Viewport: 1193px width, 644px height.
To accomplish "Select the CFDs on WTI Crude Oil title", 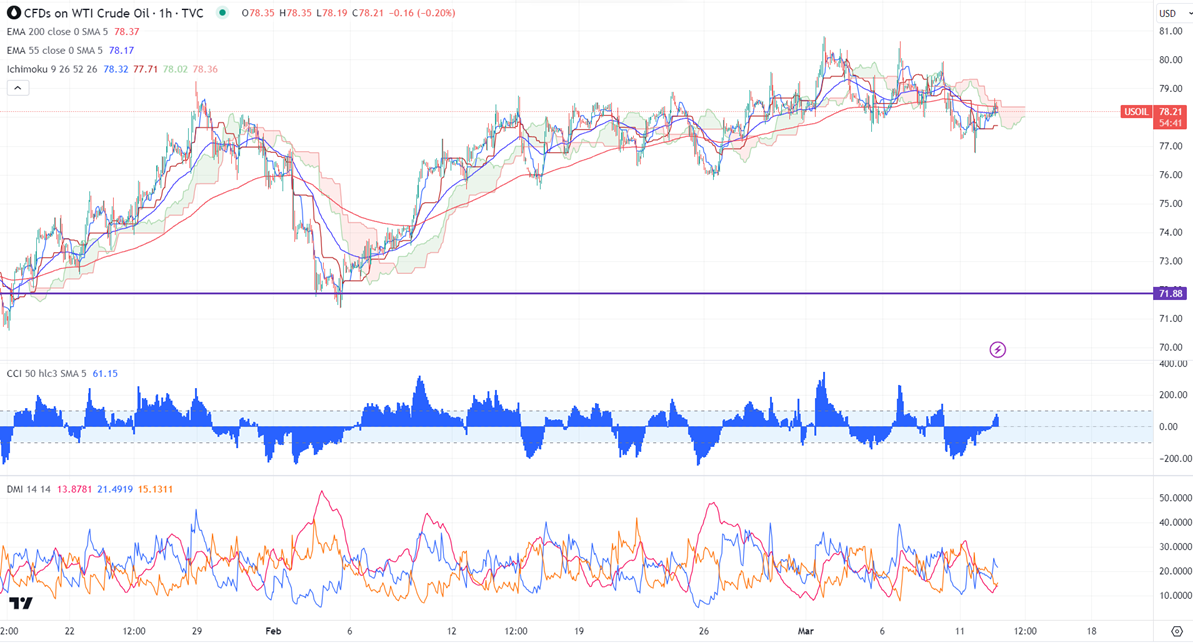I will click(113, 13).
